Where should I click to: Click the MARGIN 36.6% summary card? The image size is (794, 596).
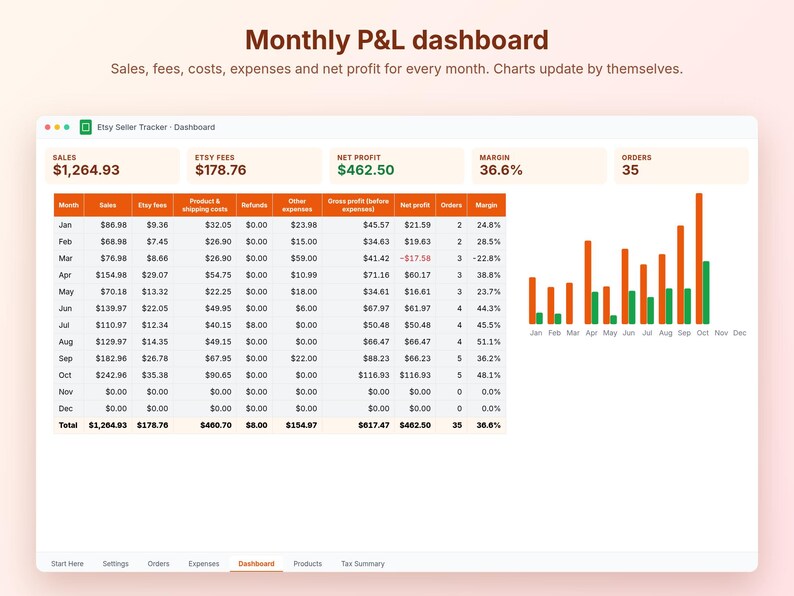click(x=539, y=166)
